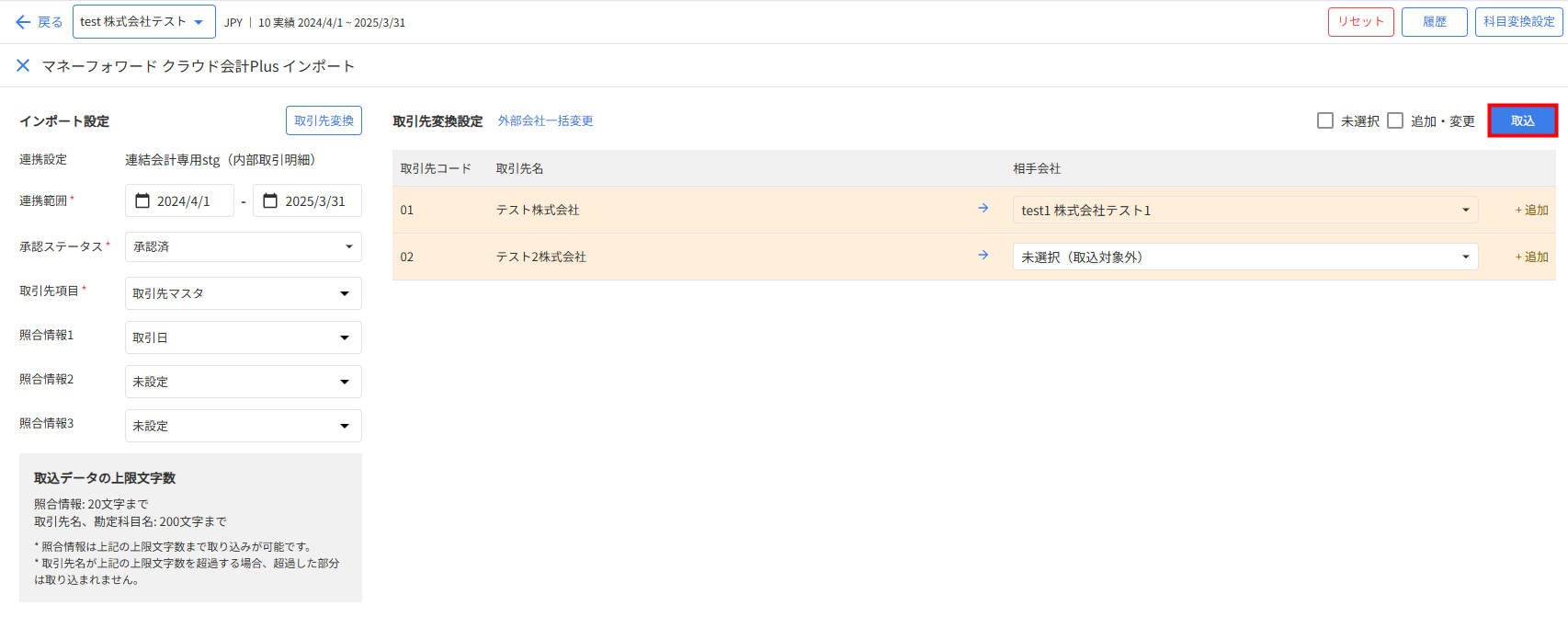This screenshot has width=1568, height=617.
Task: Click the back arrow icon next to 戻る
Action: [x=23, y=22]
